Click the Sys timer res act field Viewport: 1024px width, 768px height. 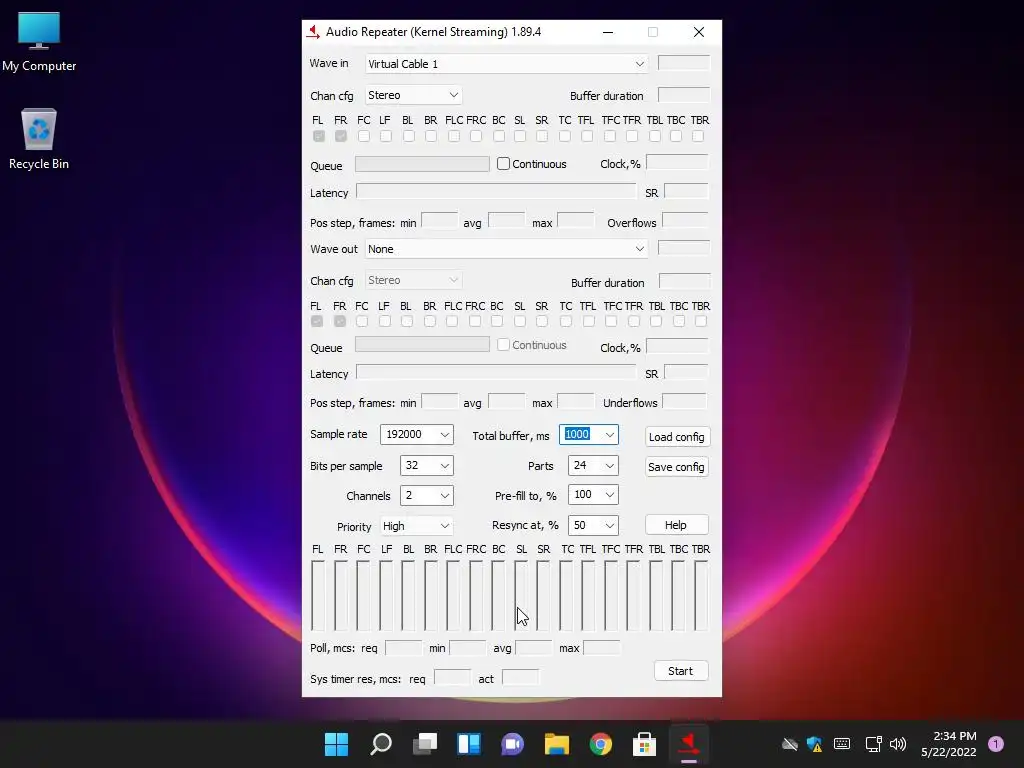point(520,677)
